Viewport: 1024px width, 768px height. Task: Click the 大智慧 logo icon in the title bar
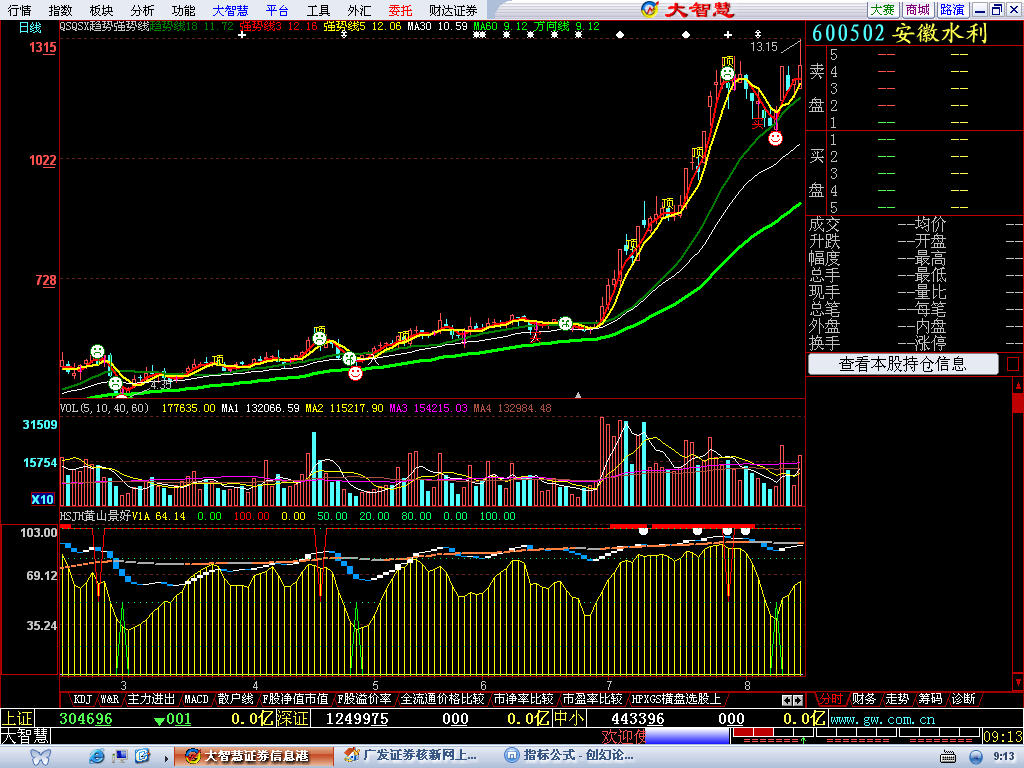pos(650,9)
